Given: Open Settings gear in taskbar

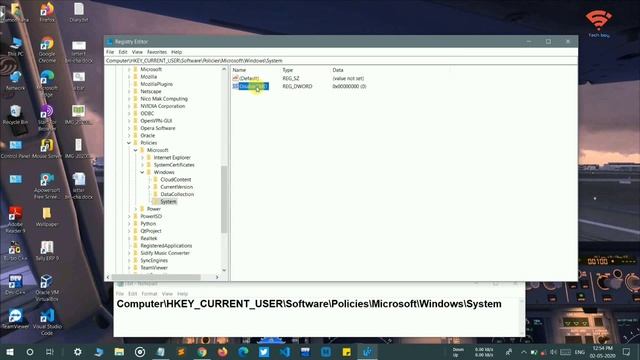Looking at the screenshot, I should tap(78, 352).
